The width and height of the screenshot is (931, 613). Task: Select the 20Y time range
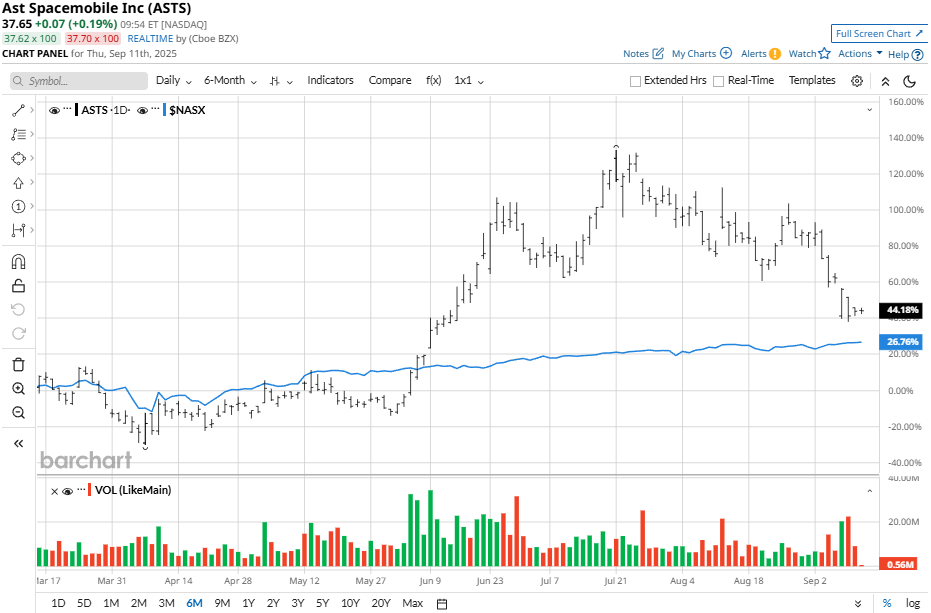pos(381,603)
